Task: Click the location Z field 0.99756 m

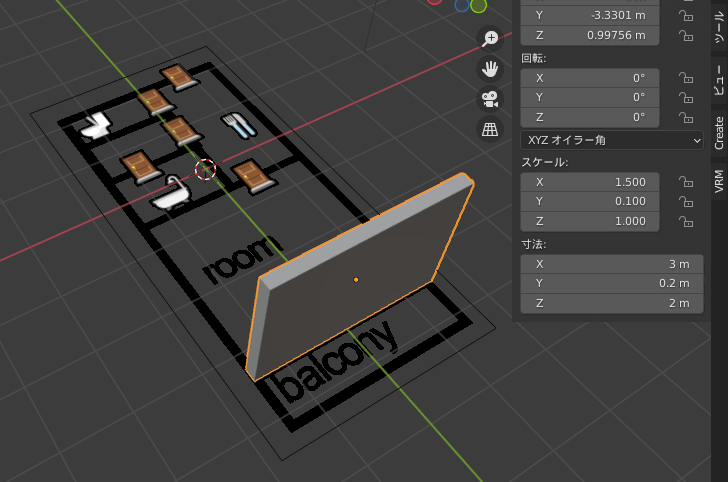Action: (x=590, y=36)
